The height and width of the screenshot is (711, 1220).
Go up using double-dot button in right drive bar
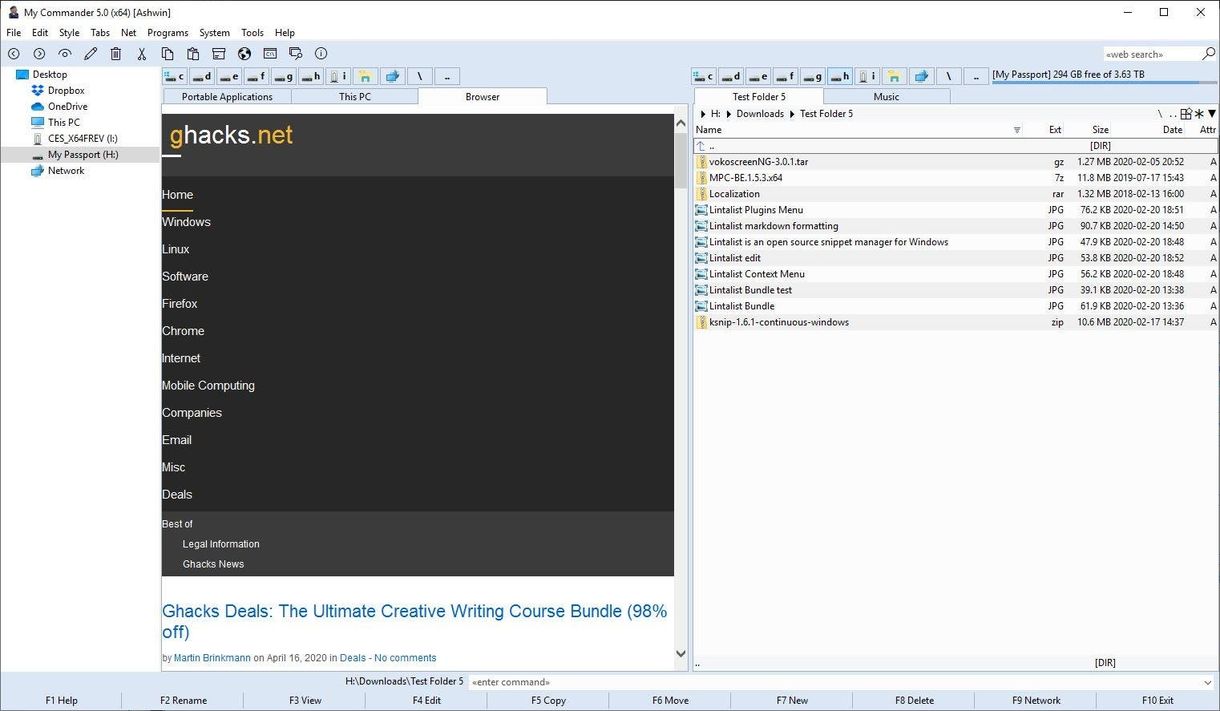click(x=976, y=76)
